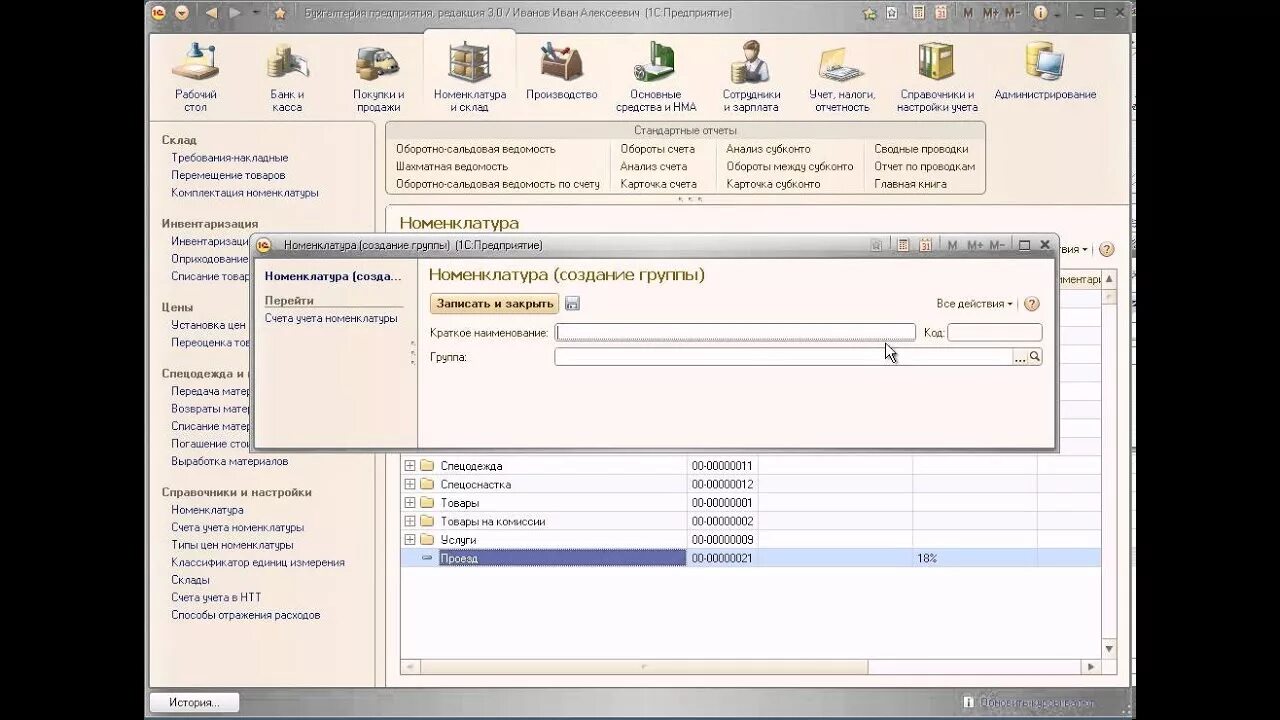Click the magnifier icon in Группа field

pos(1035,357)
